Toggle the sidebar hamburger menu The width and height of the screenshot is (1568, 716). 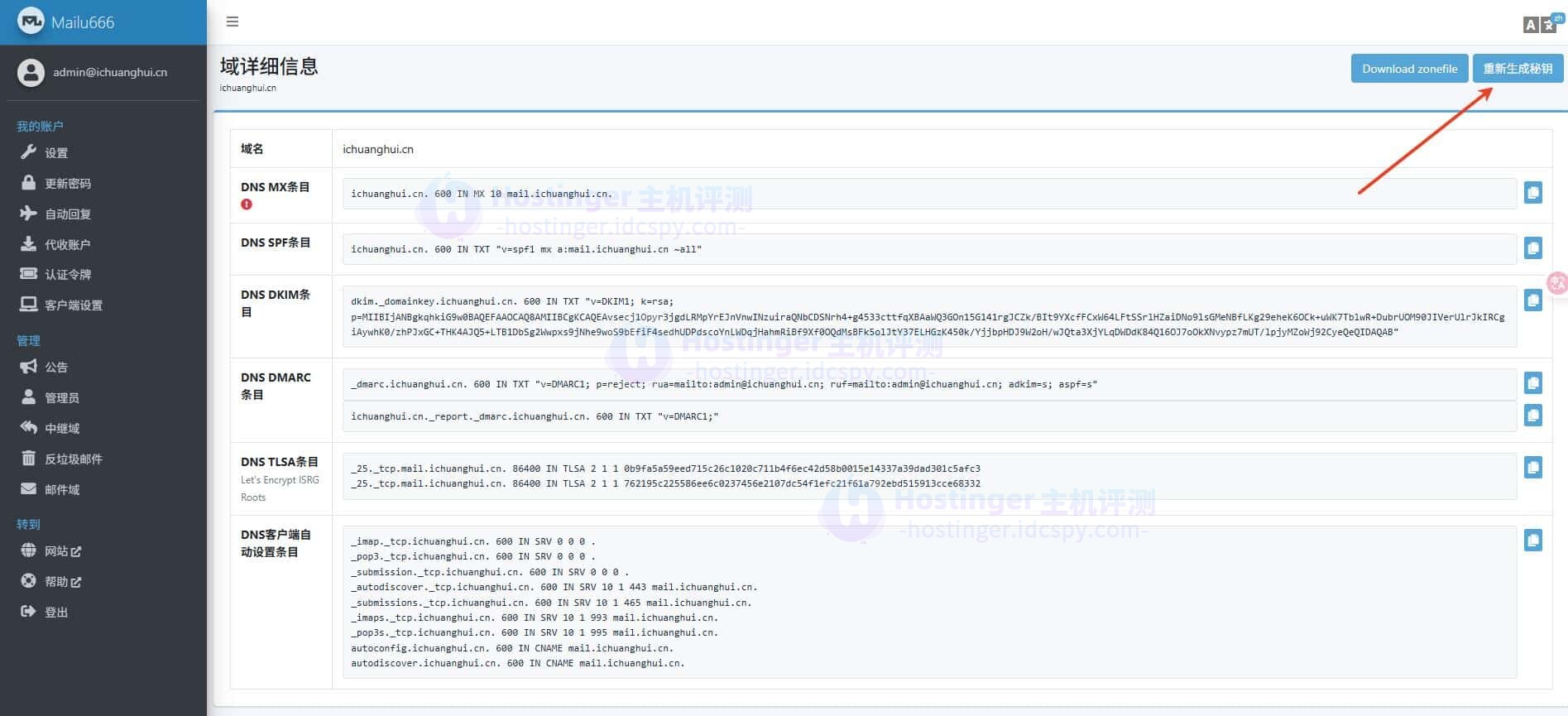point(233,22)
